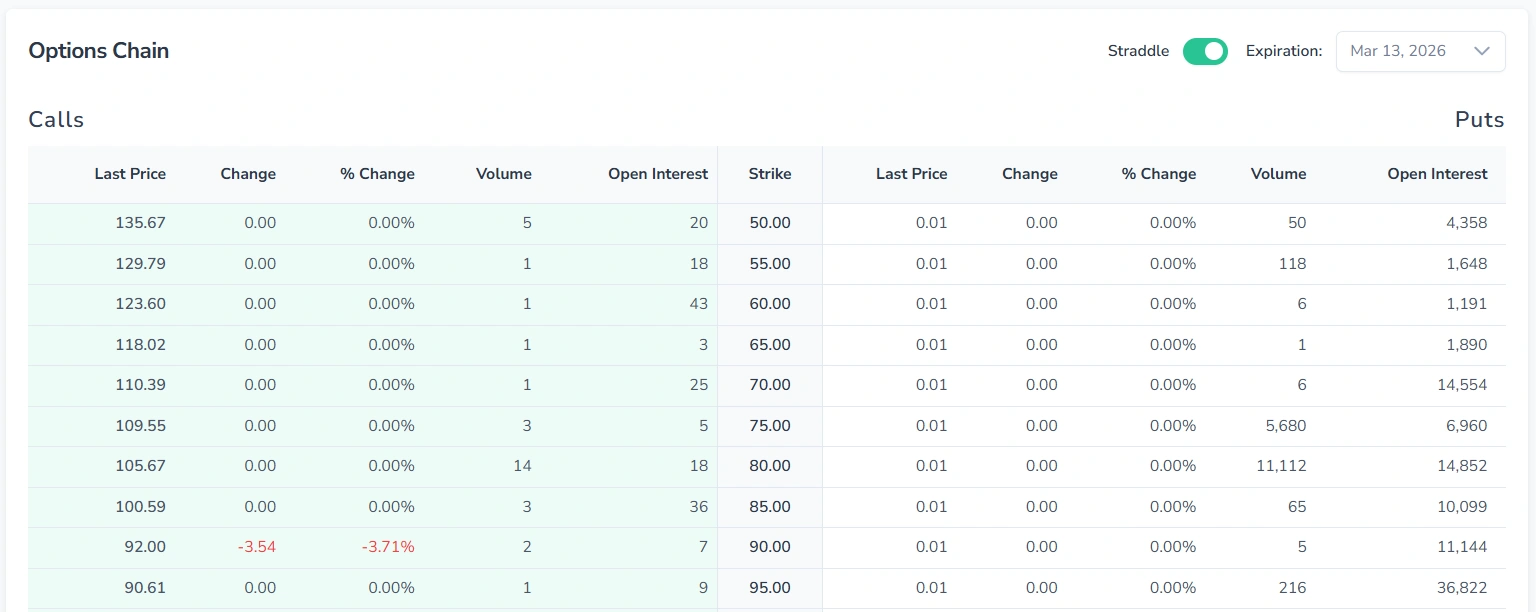The width and height of the screenshot is (1536, 612).
Task: Click the Calls Last Price header
Action: click(x=130, y=173)
